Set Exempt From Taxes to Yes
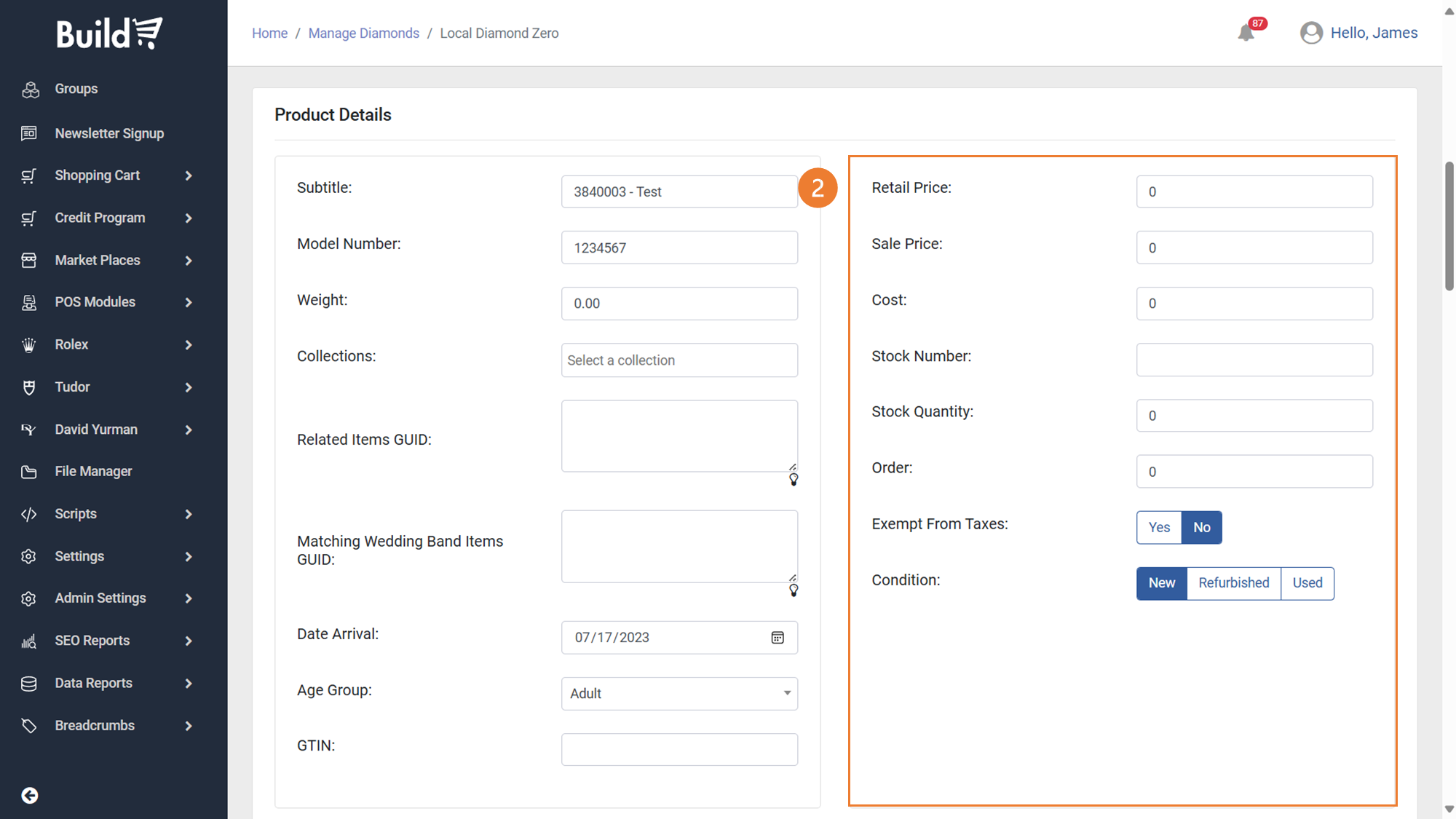 (x=1159, y=527)
